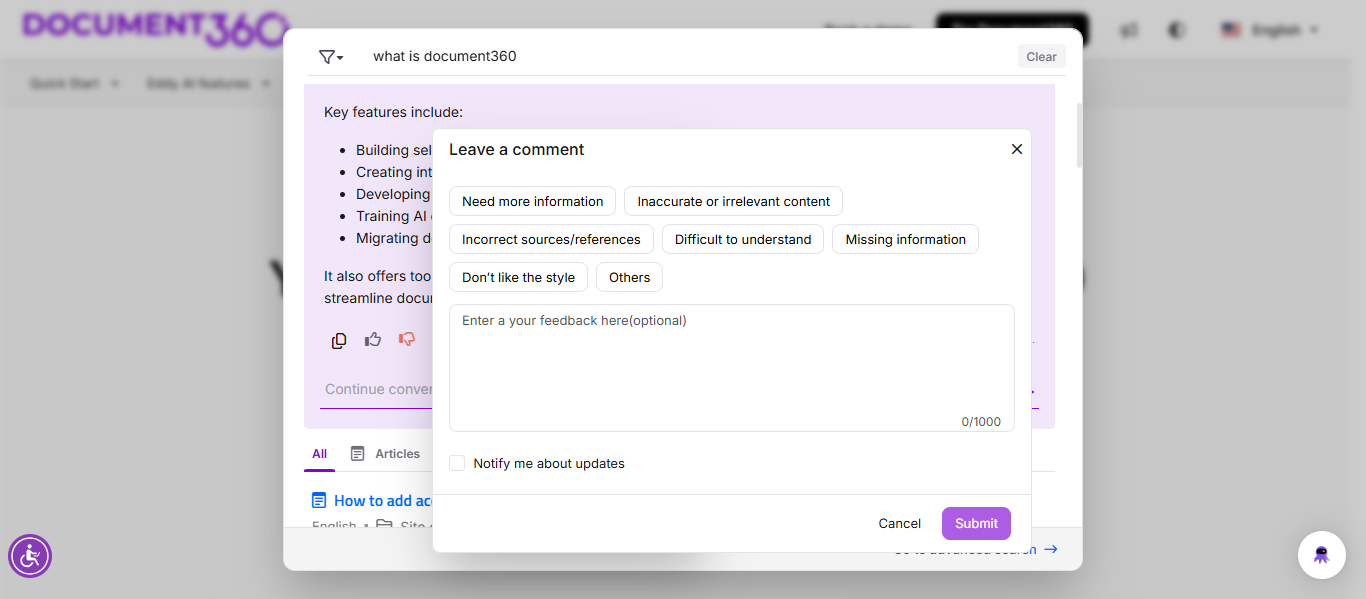This screenshot has width=1366, height=599.
Task: Expand the Eddy AI features menu
Action: click(x=208, y=83)
